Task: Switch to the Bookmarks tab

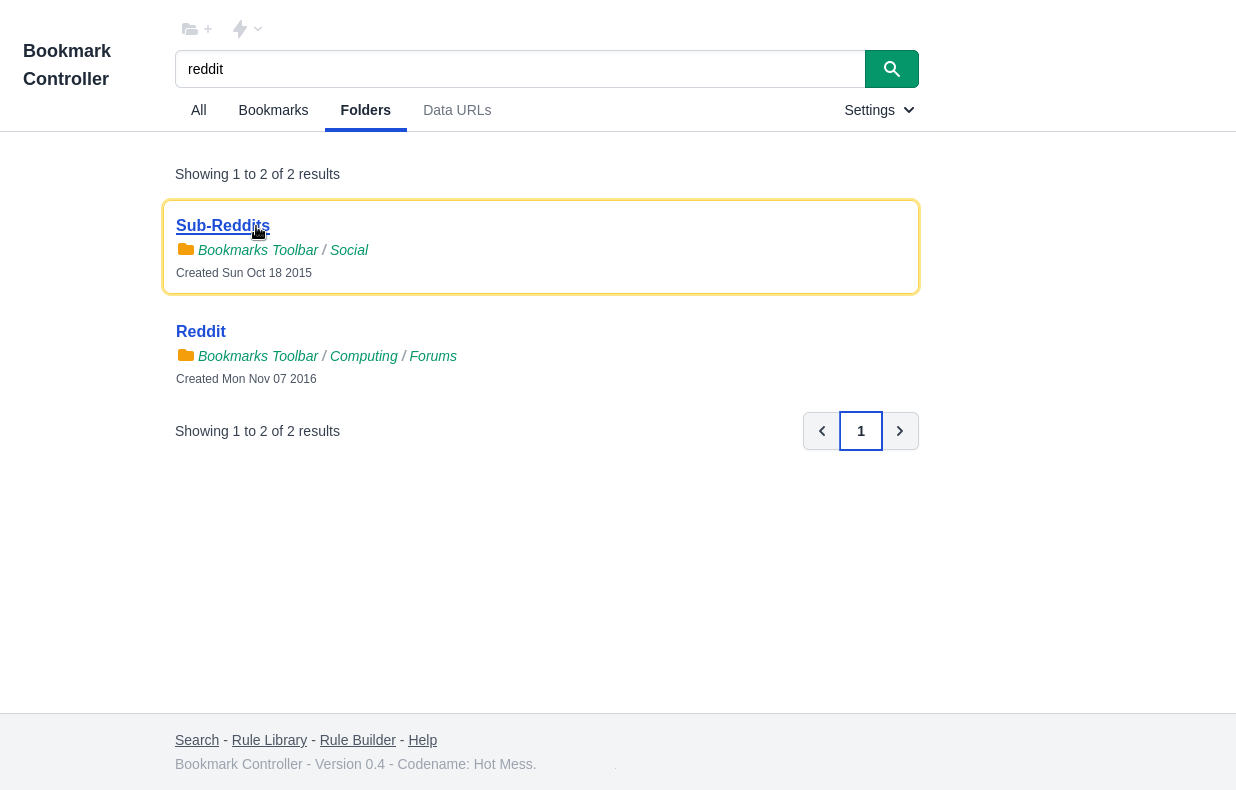Action: tap(273, 110)
